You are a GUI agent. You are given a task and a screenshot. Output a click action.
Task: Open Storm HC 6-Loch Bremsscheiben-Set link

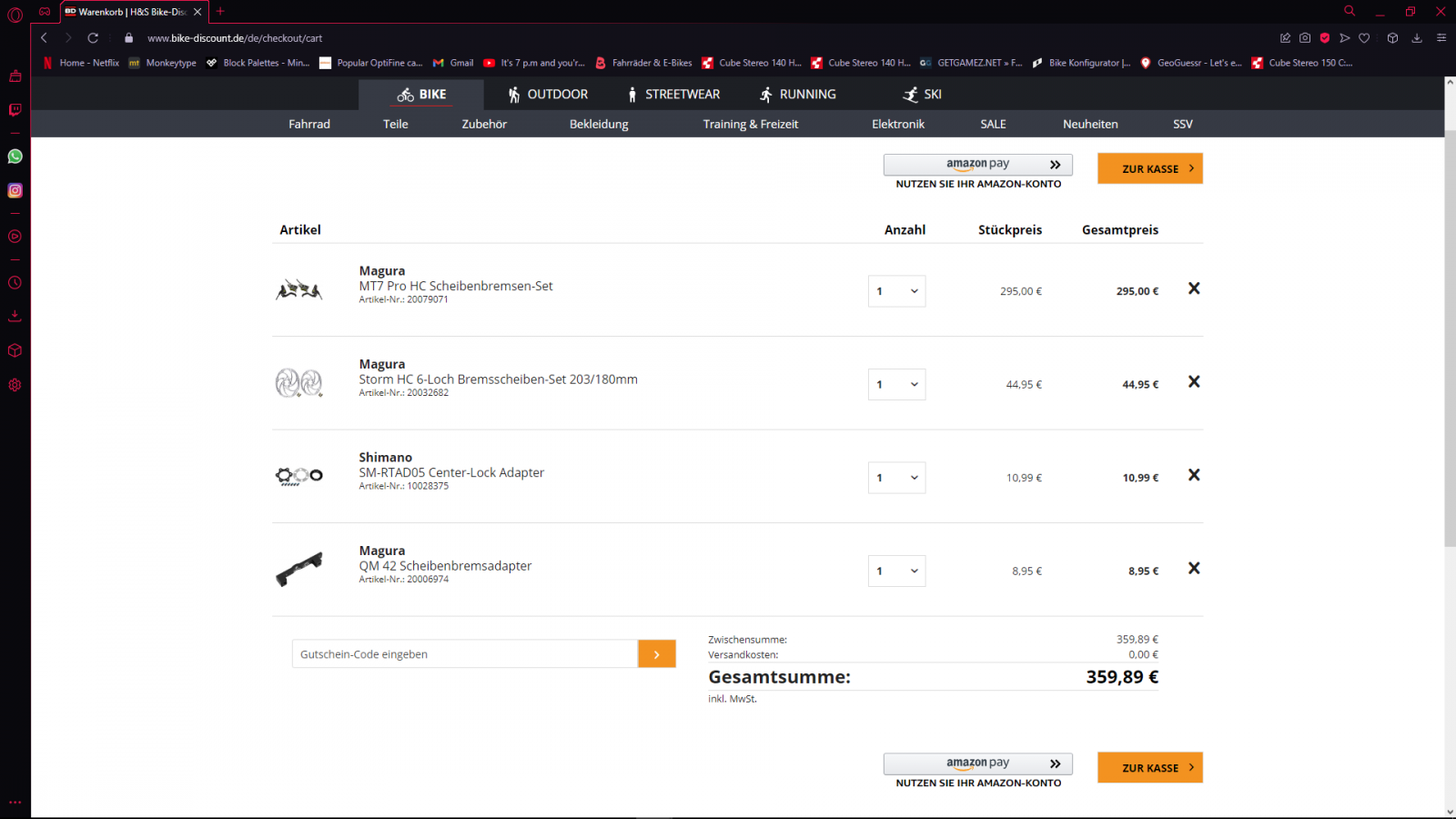498,379
